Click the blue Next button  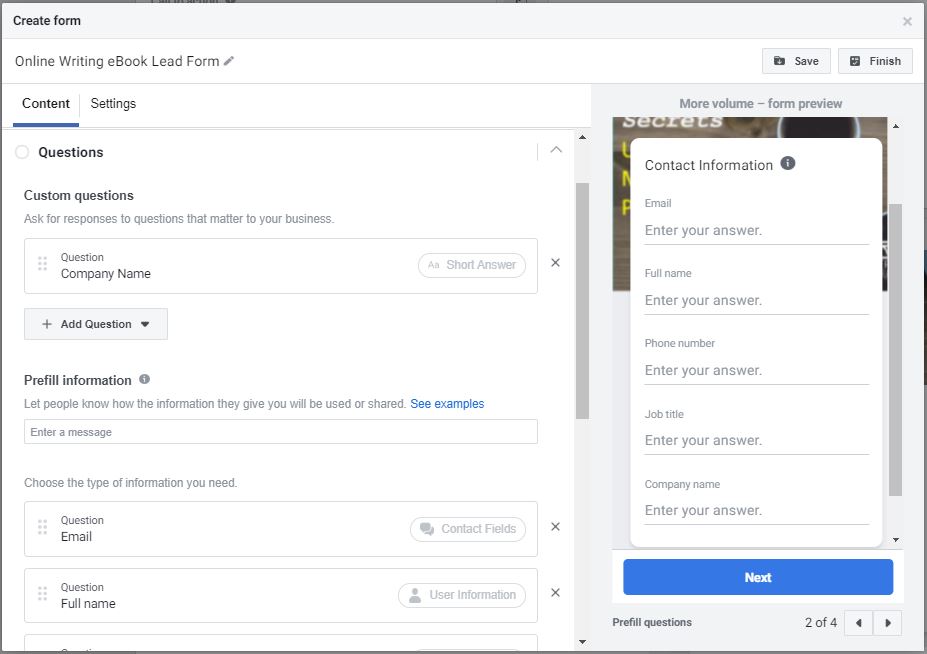(x=758, y=577)
